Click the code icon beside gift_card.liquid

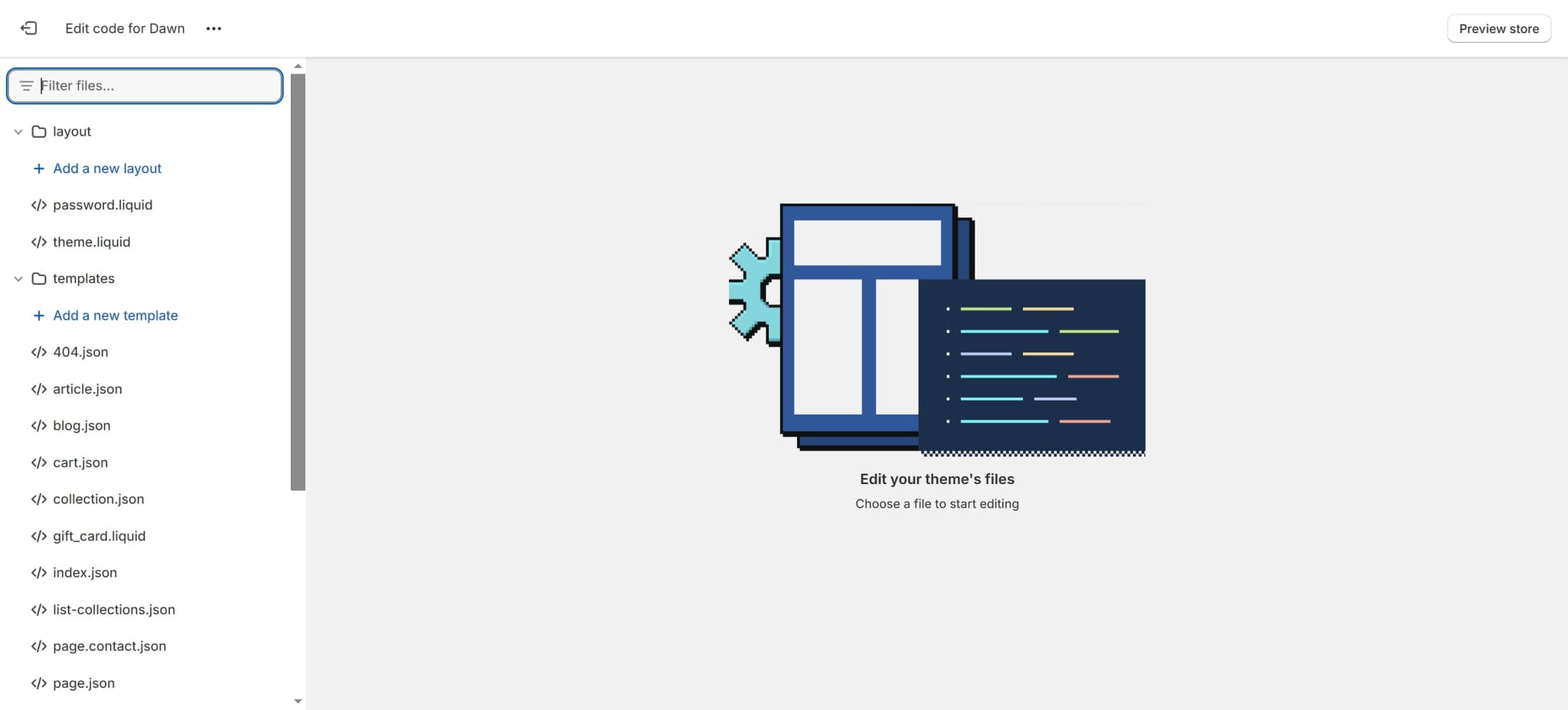tap(38, 535)
